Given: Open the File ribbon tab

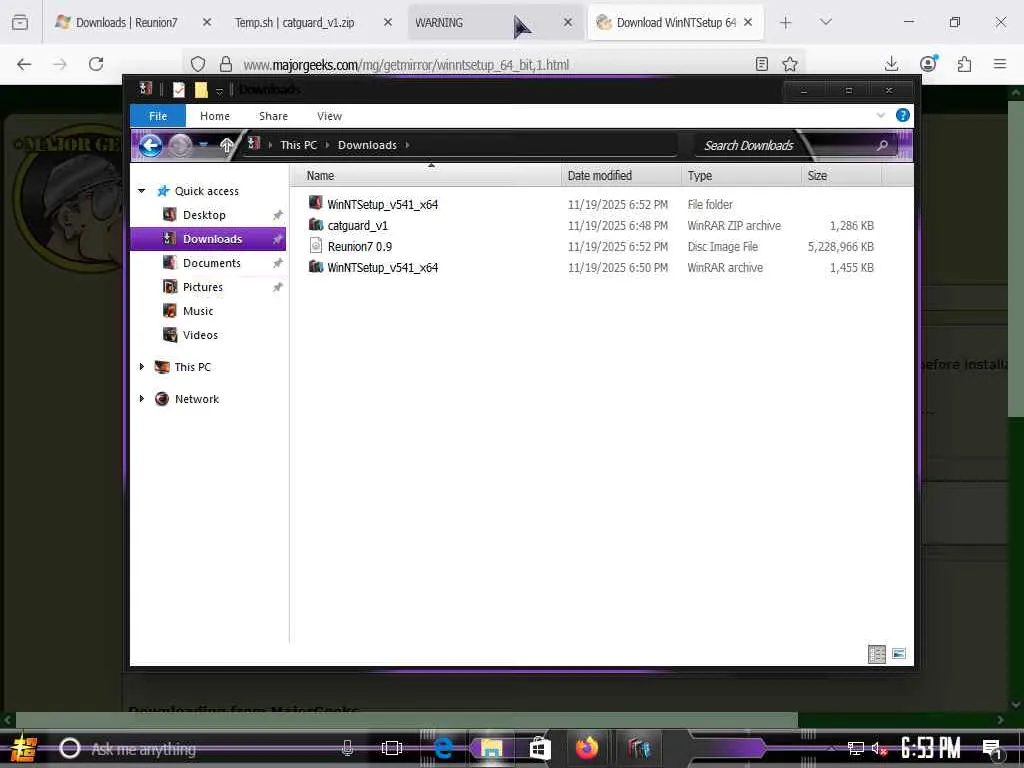Looking at the screenshot, I should pos(158,116).
